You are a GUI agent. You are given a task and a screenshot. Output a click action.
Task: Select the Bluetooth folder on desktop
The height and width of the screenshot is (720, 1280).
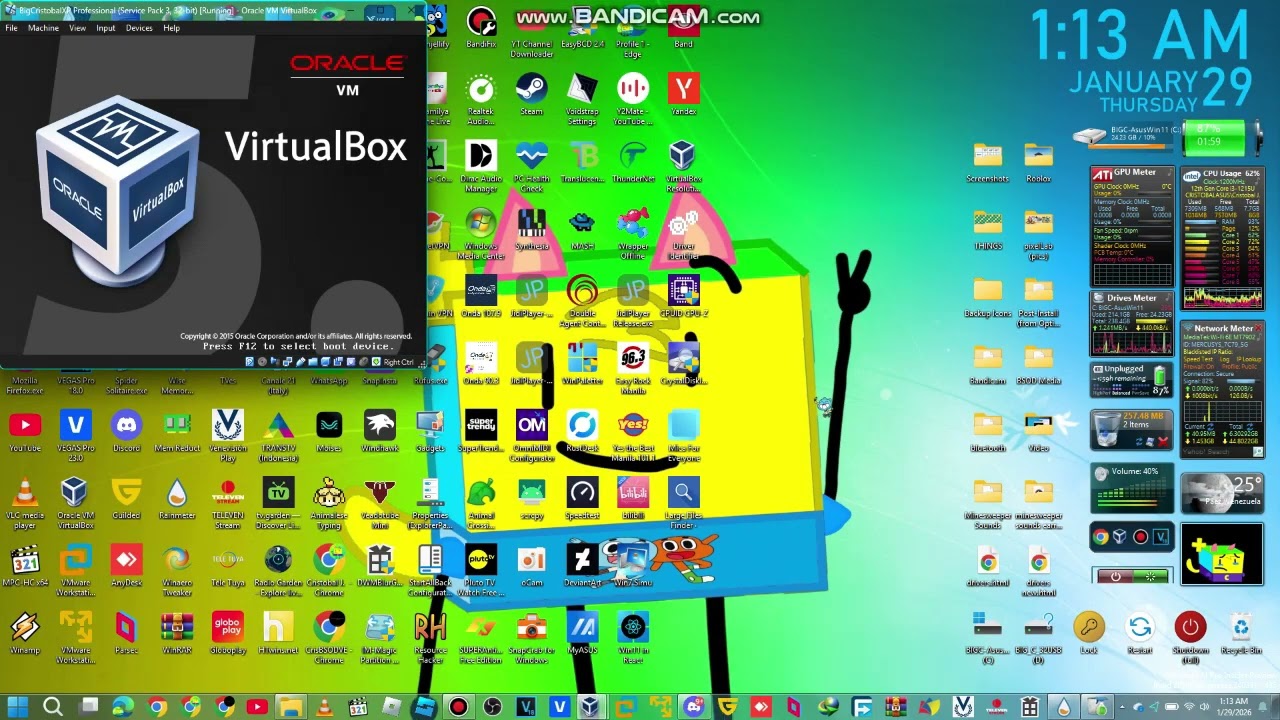pyautogui.click(x=987, y=432)
